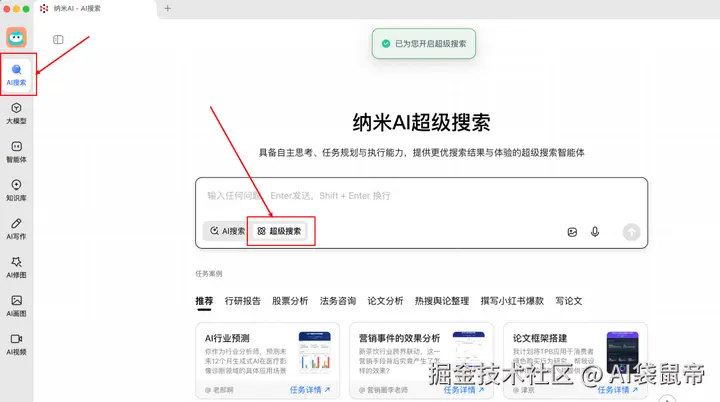
Task: Open the 智能体 sidebar section
Action: point(17,152)
